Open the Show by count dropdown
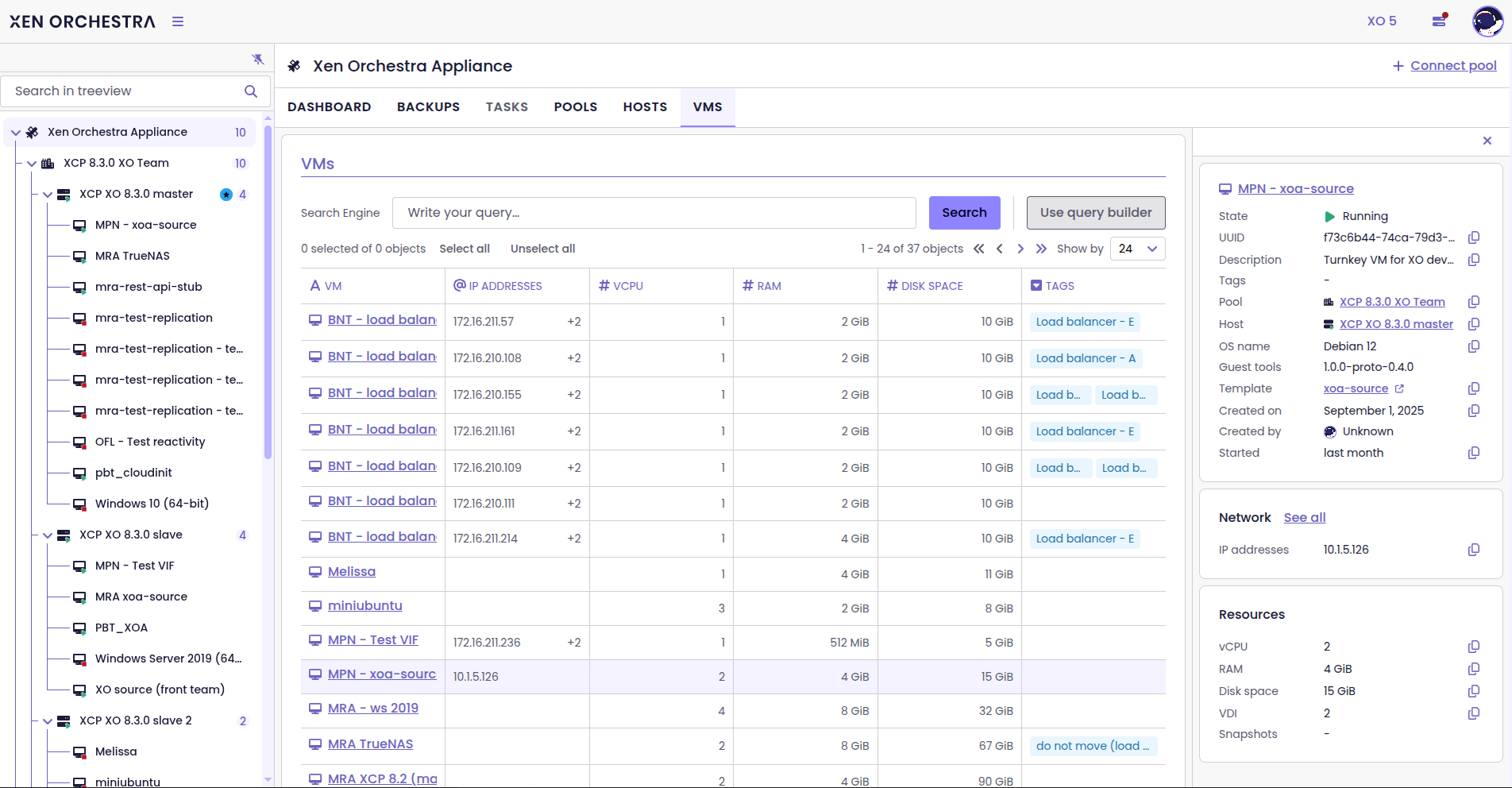Image resolution: width=1512 pixels, height=788 pixels. pos(1137,249)
